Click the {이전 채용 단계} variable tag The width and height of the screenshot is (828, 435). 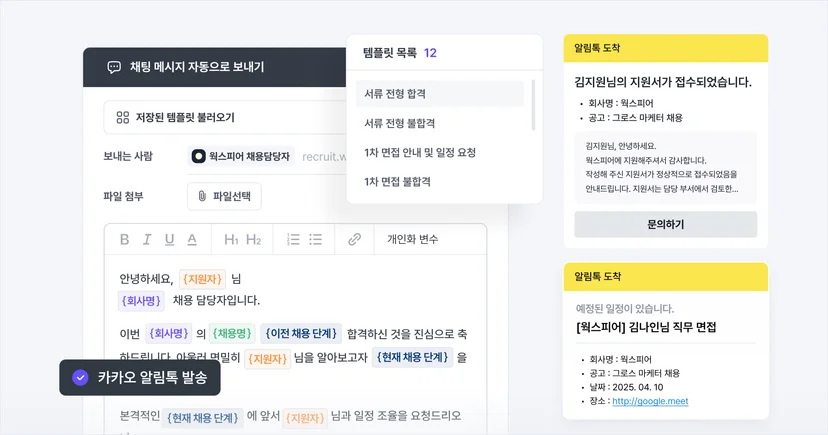tap(301, 334)
